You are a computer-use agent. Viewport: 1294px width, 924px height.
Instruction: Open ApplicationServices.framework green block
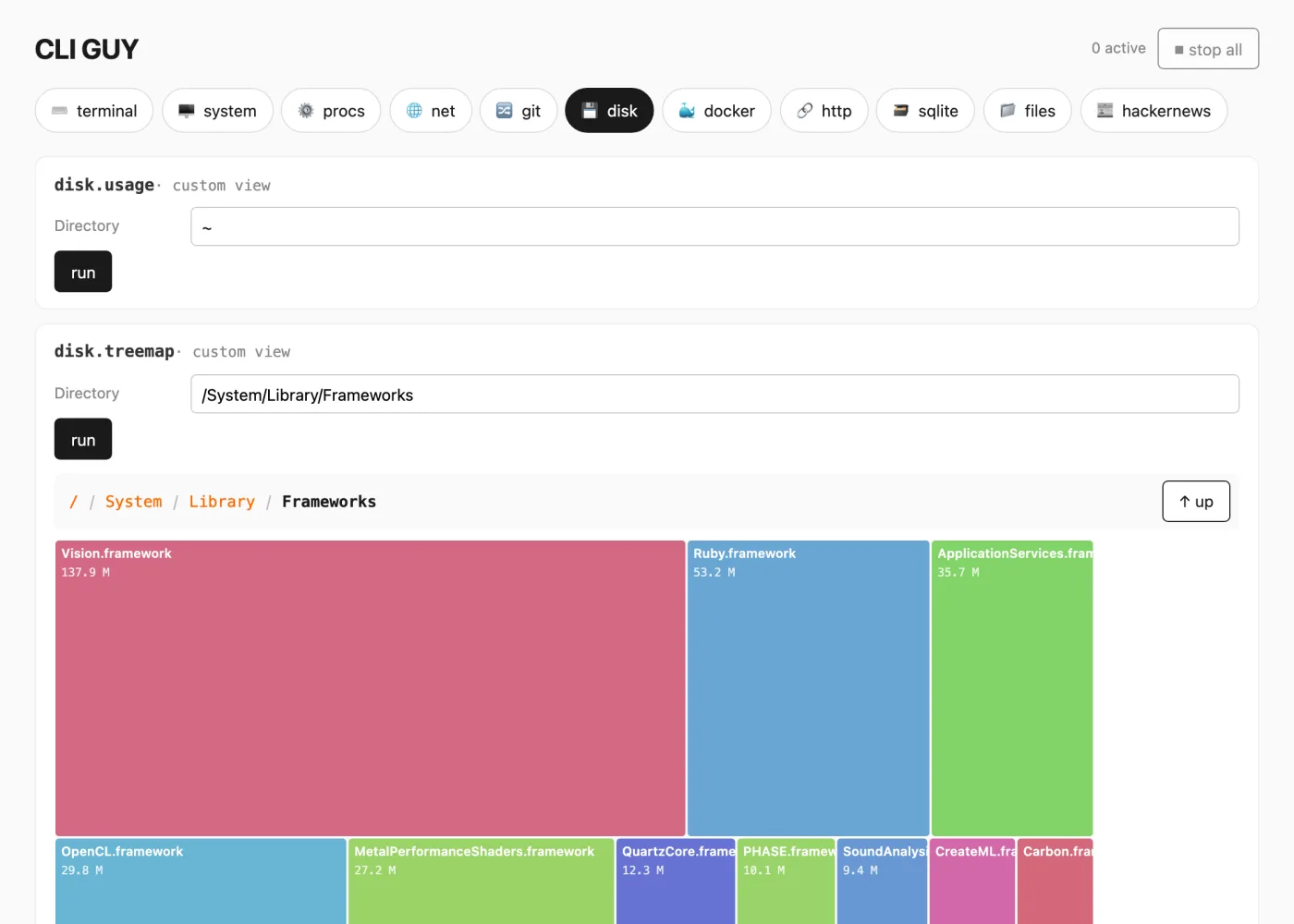pos(1012,688)
